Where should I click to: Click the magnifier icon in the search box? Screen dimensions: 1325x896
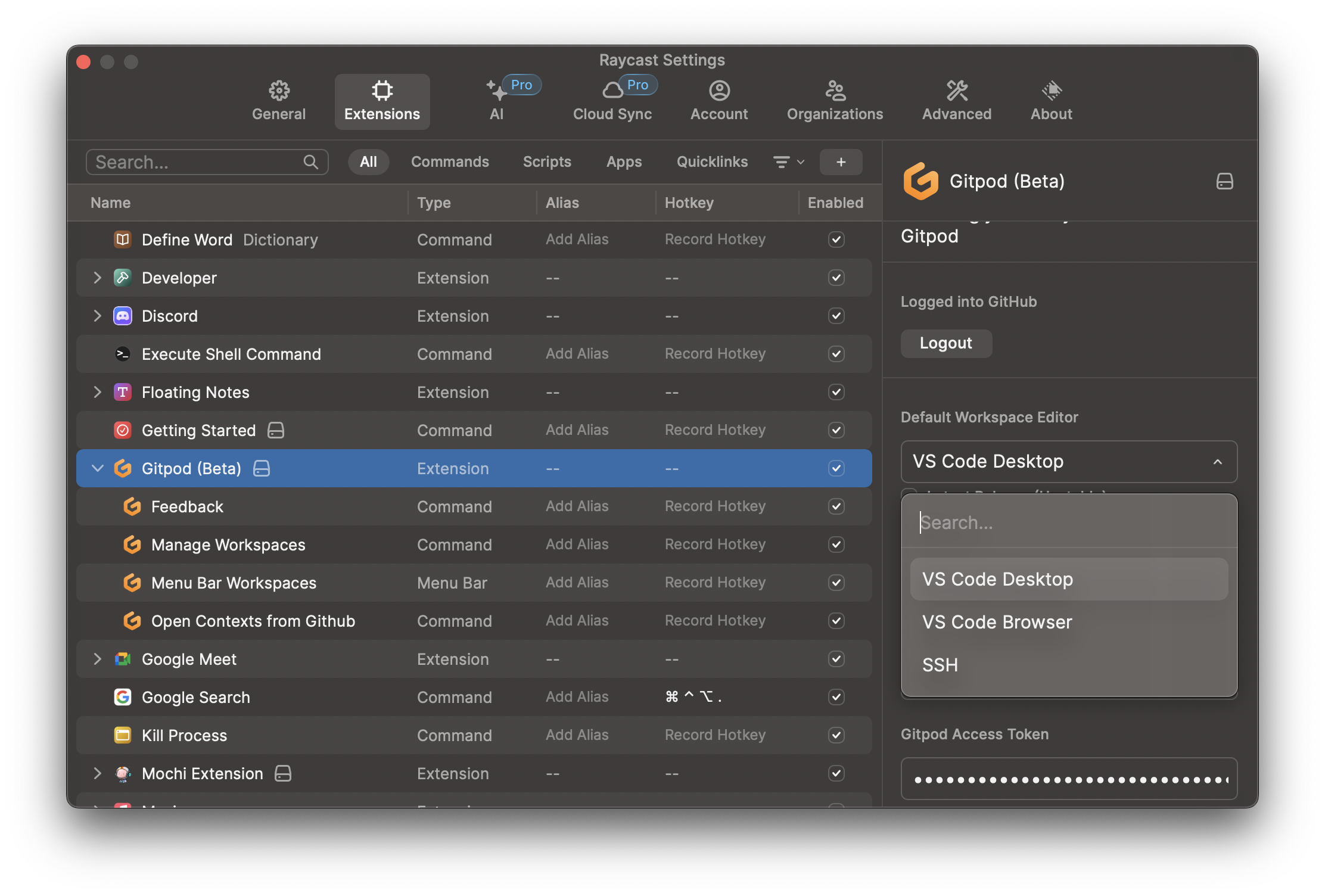(311, 161)
